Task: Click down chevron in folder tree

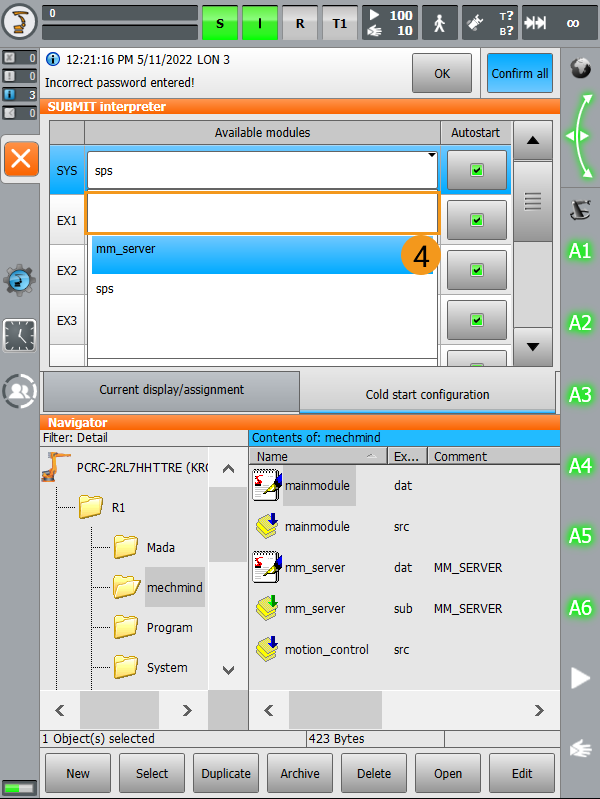Action: pos(228,670)
